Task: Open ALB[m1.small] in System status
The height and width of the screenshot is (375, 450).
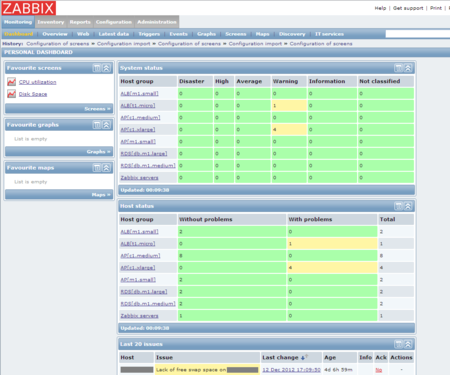Action: point(139,94)
